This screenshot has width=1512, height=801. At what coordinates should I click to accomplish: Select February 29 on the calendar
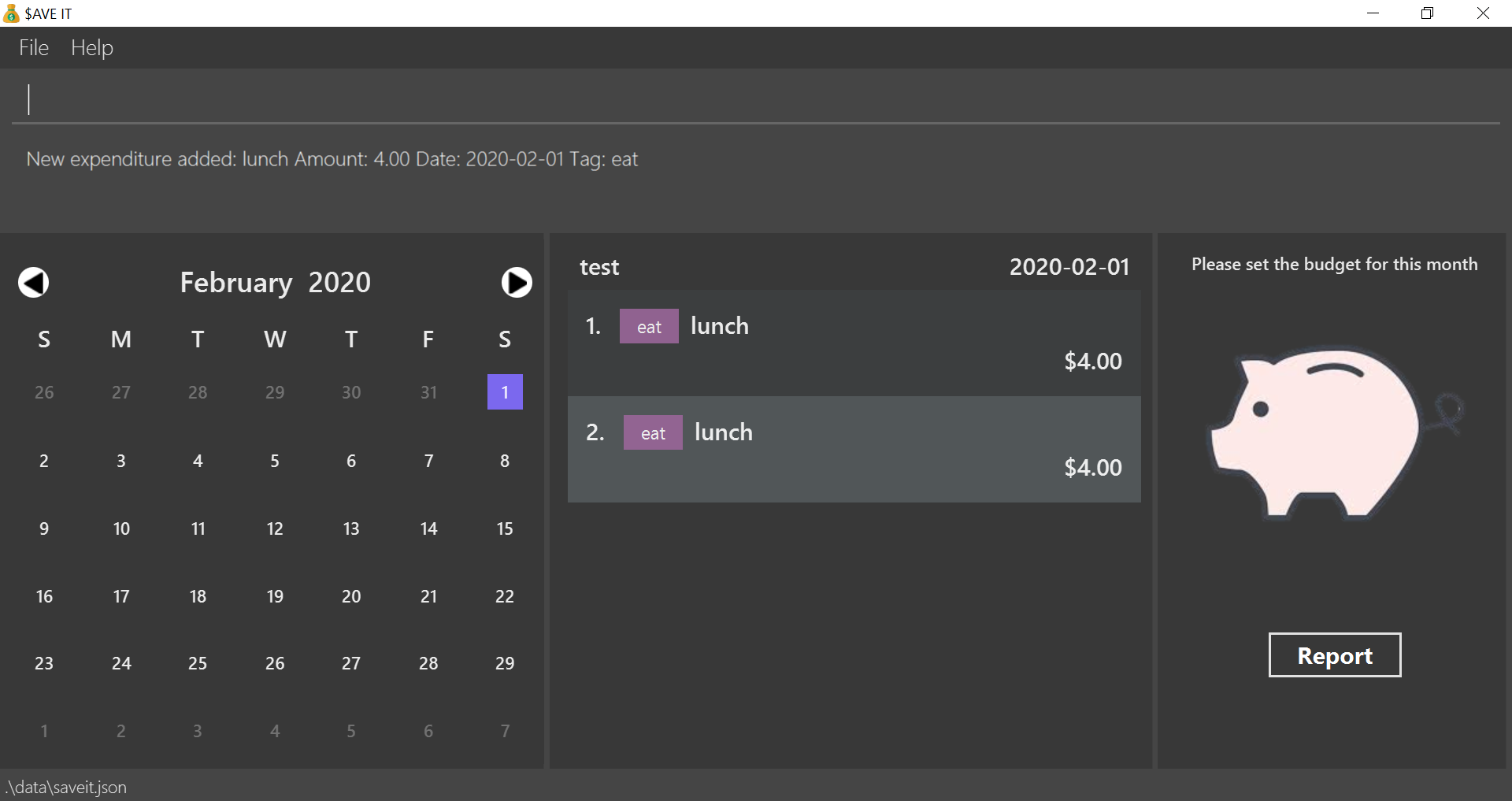click(x=505, y=663)
